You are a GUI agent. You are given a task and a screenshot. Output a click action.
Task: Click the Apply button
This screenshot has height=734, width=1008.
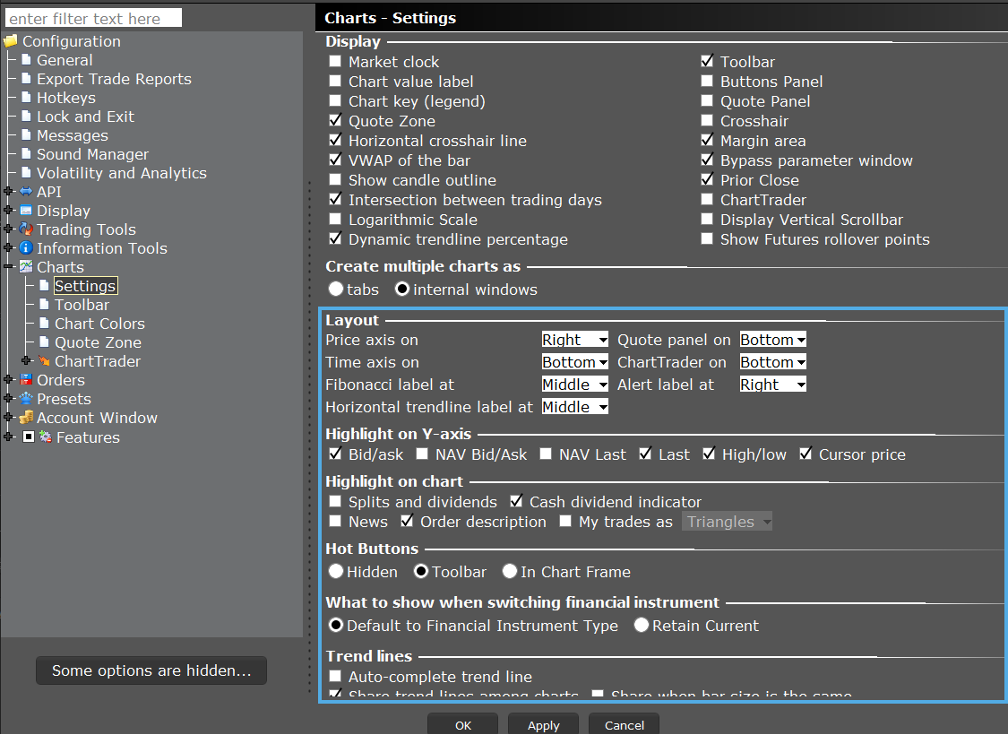point(543,725)
